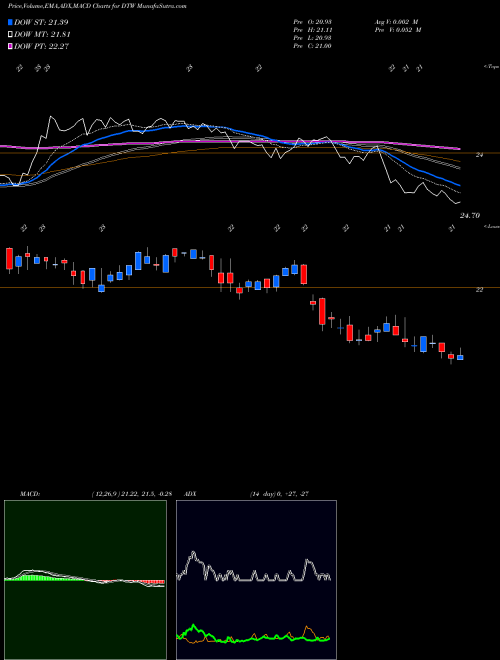
Task: Click the first red candlestick on the left
Action: tap(9, 258)
